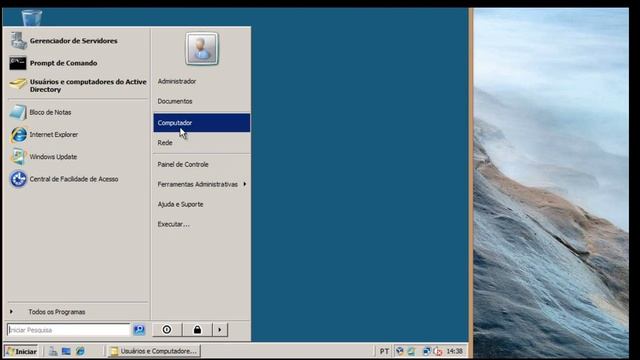Click the search icon beside the search box
The width and height of the screenshot is (640, 360).
click(139, 330)
